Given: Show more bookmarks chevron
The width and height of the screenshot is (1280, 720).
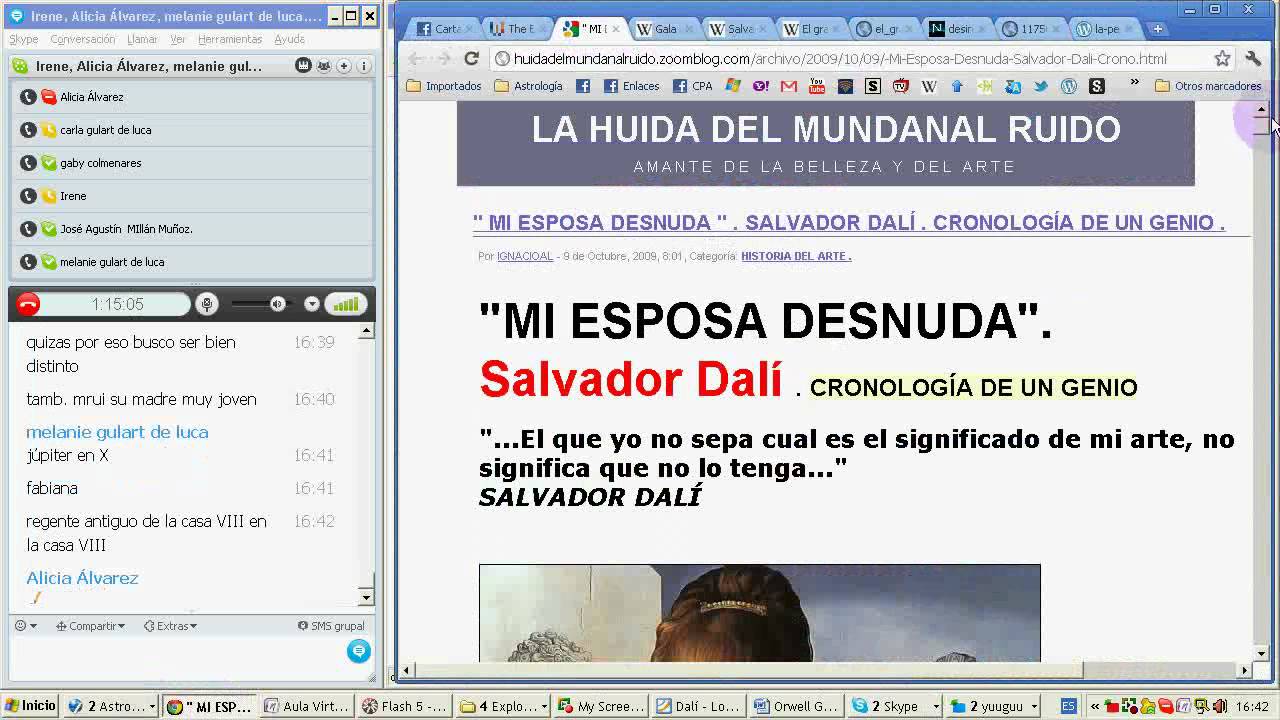Looking at the screenshot, I should pyautogui.click(x=1135, y=84).
